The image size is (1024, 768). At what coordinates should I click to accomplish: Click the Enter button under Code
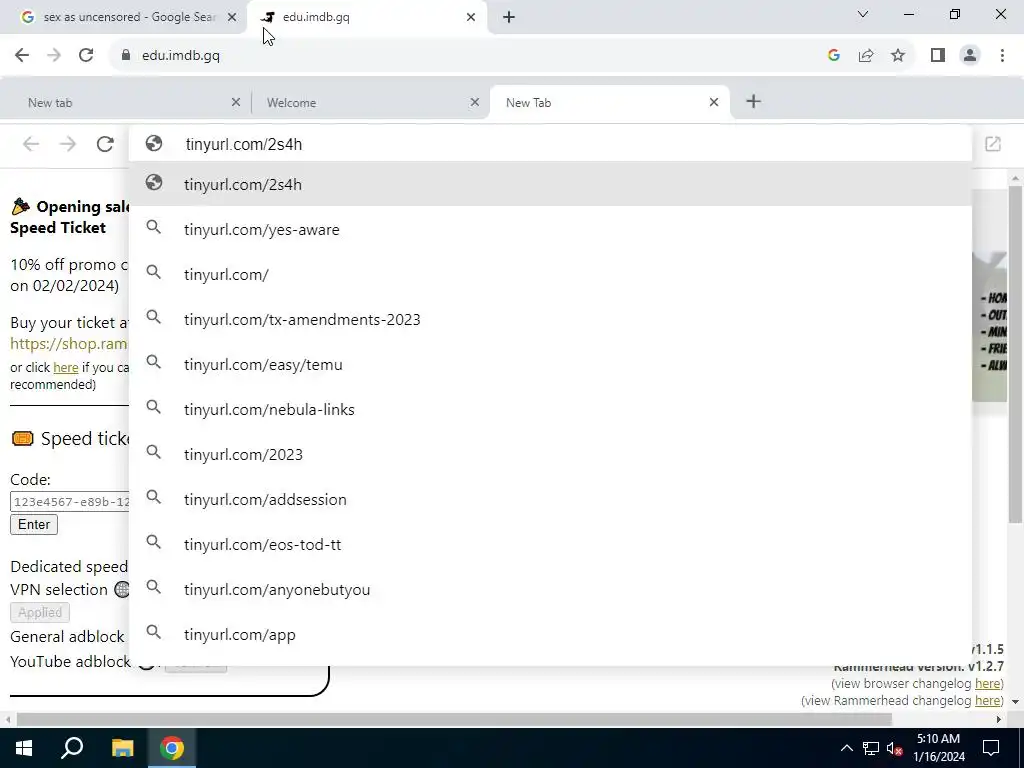point(34,525)
